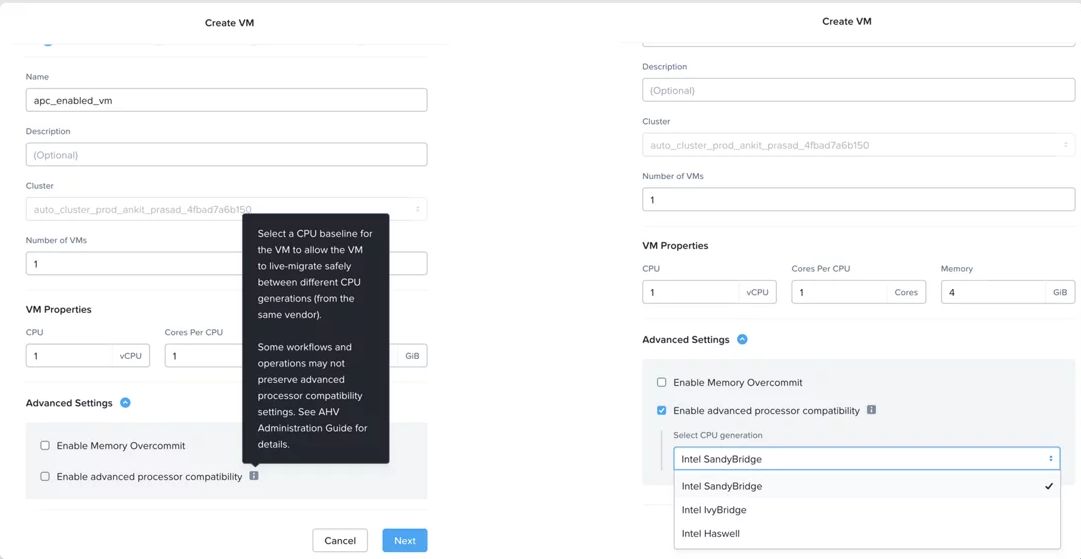This screenshot has width=1081, height=559.
Task: Choose Intel SandyBridge from the list
Action: click(x=867, y=486)
